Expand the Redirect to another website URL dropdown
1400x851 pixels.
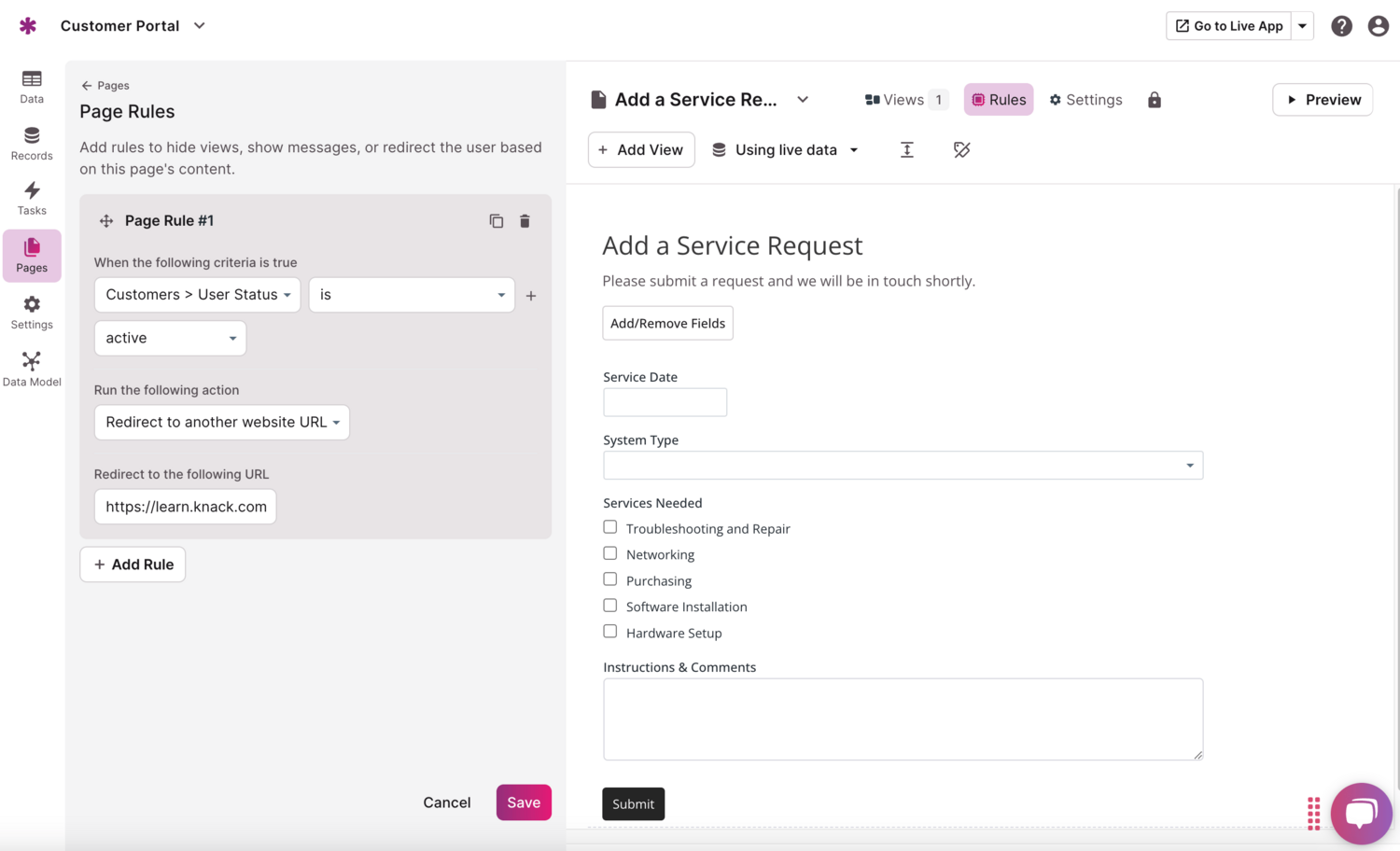(x=222, y=423)
